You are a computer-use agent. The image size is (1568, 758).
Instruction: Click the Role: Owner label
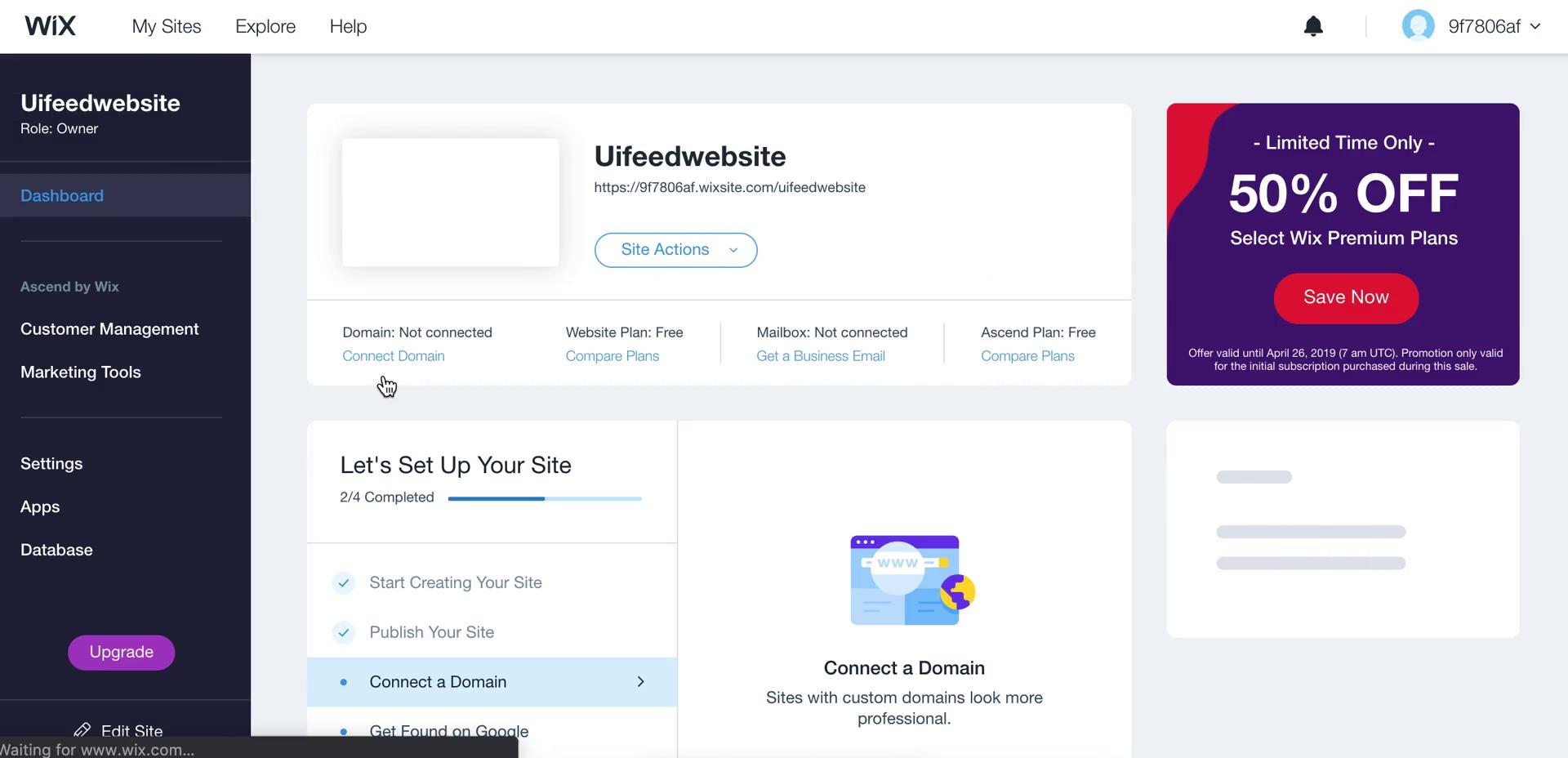[59, 129]
